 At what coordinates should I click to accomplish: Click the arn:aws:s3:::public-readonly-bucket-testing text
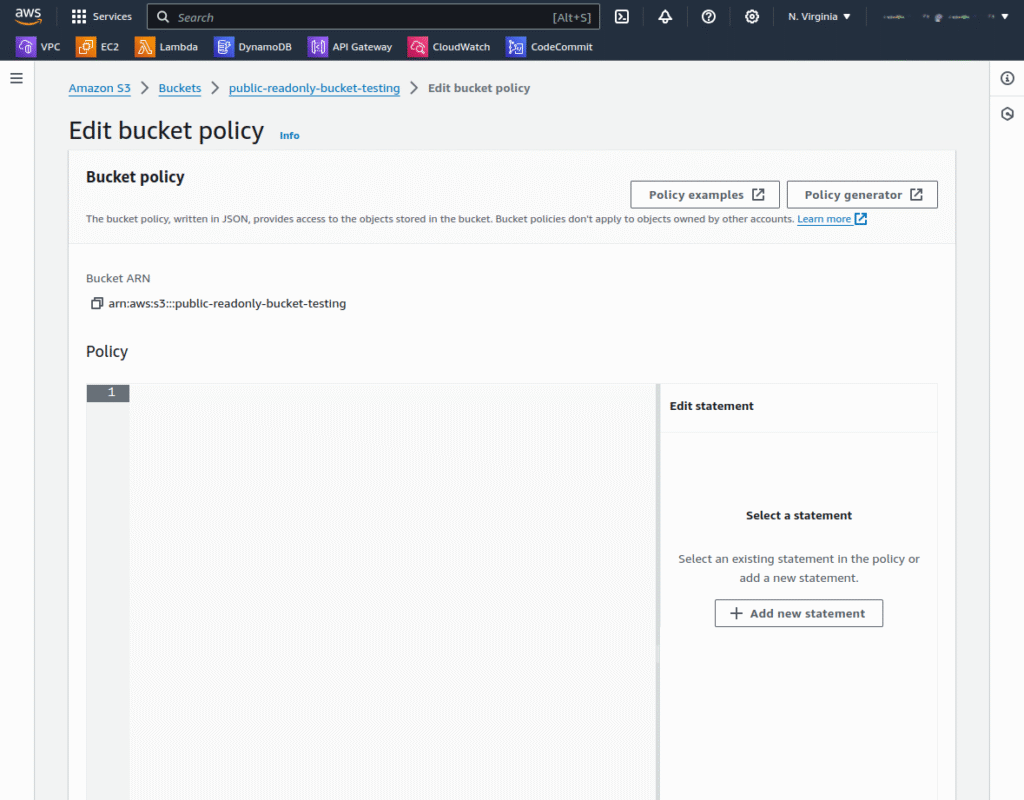click(227, 304)
